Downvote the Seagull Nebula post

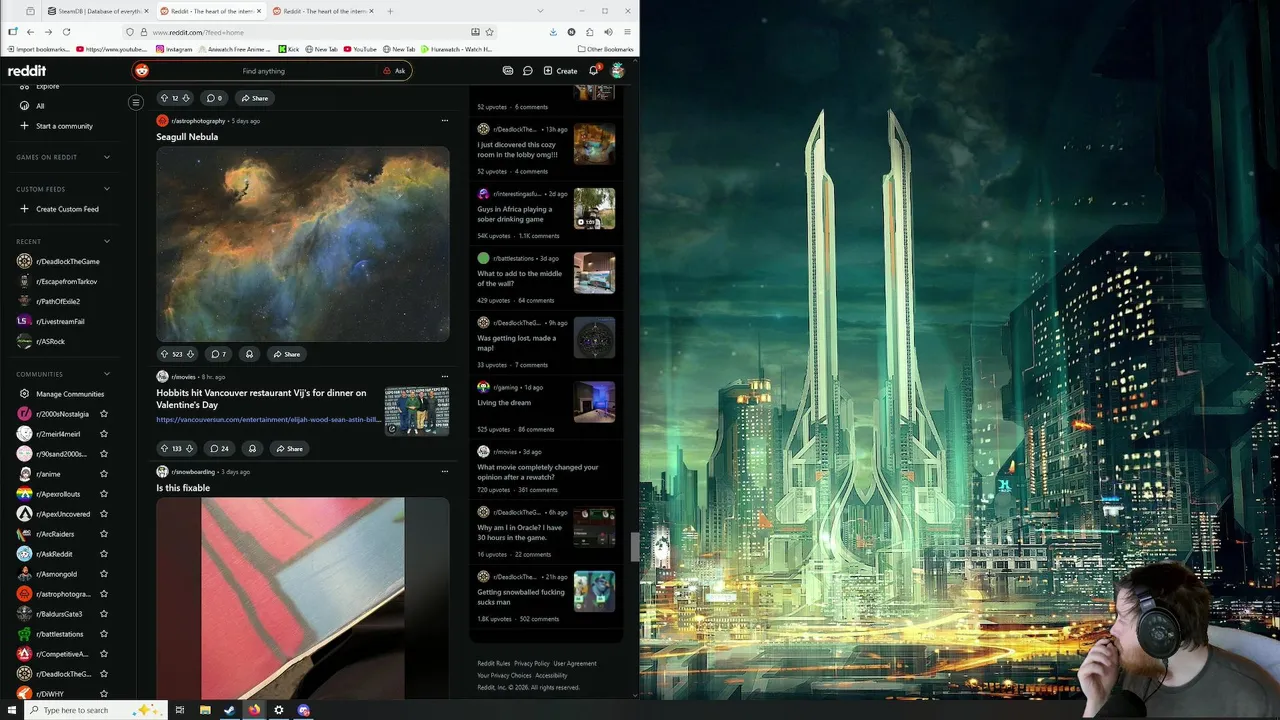190,354
